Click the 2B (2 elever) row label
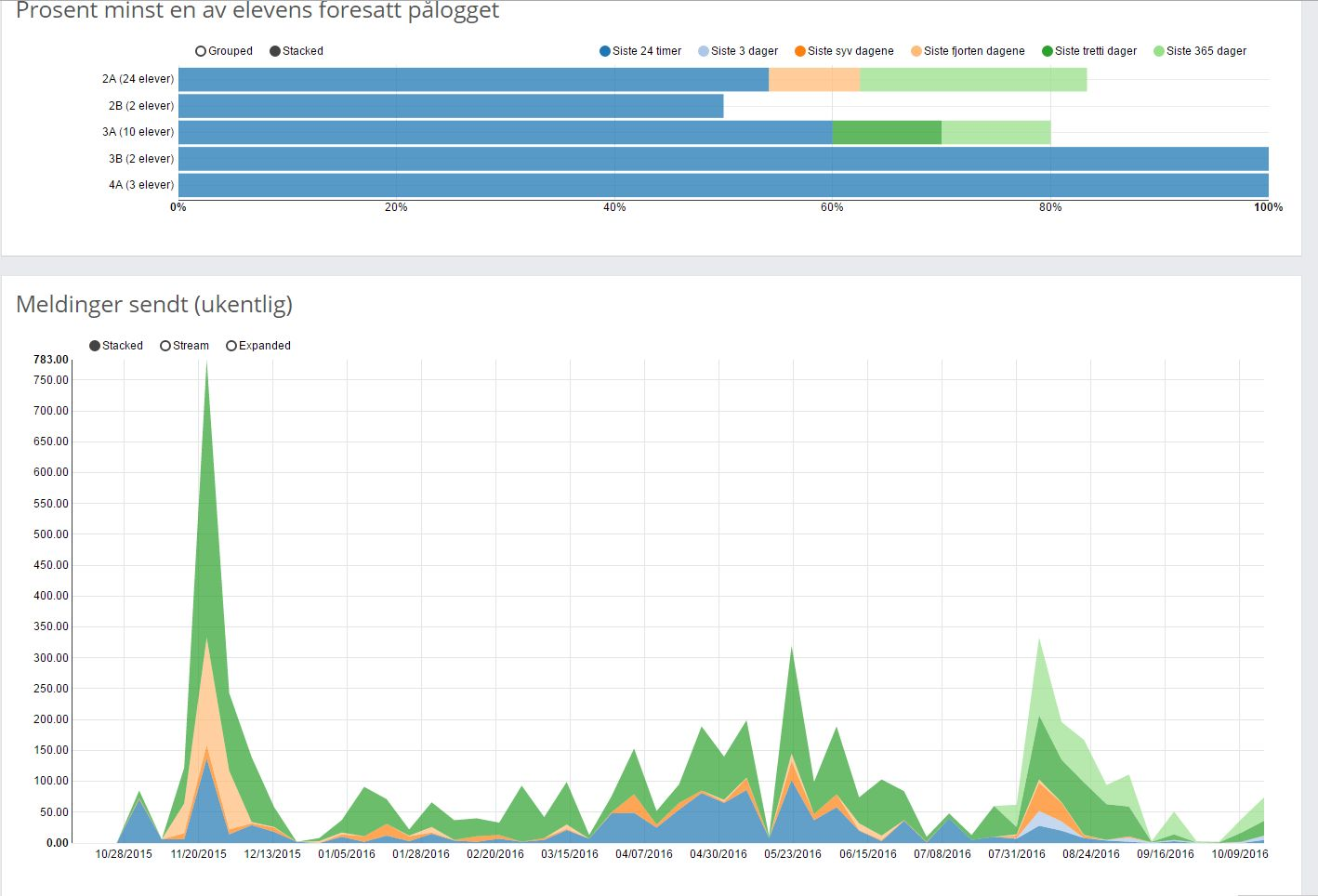The image size is (1318, 896). 141,106
